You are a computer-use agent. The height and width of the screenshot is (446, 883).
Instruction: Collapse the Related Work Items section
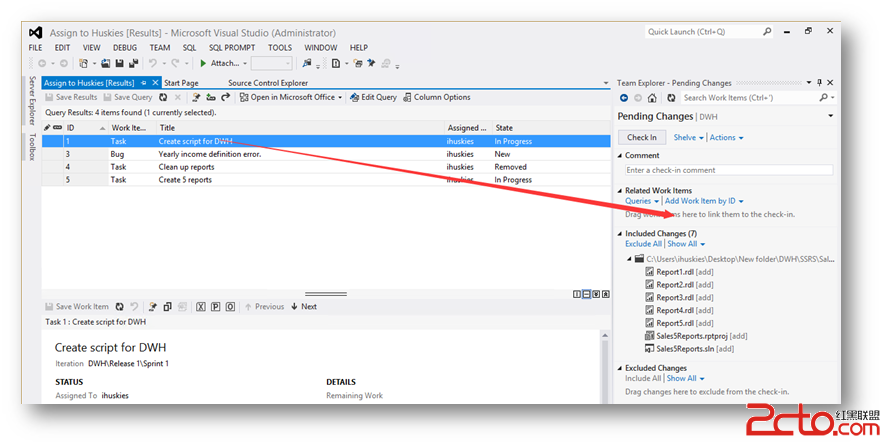620,191
